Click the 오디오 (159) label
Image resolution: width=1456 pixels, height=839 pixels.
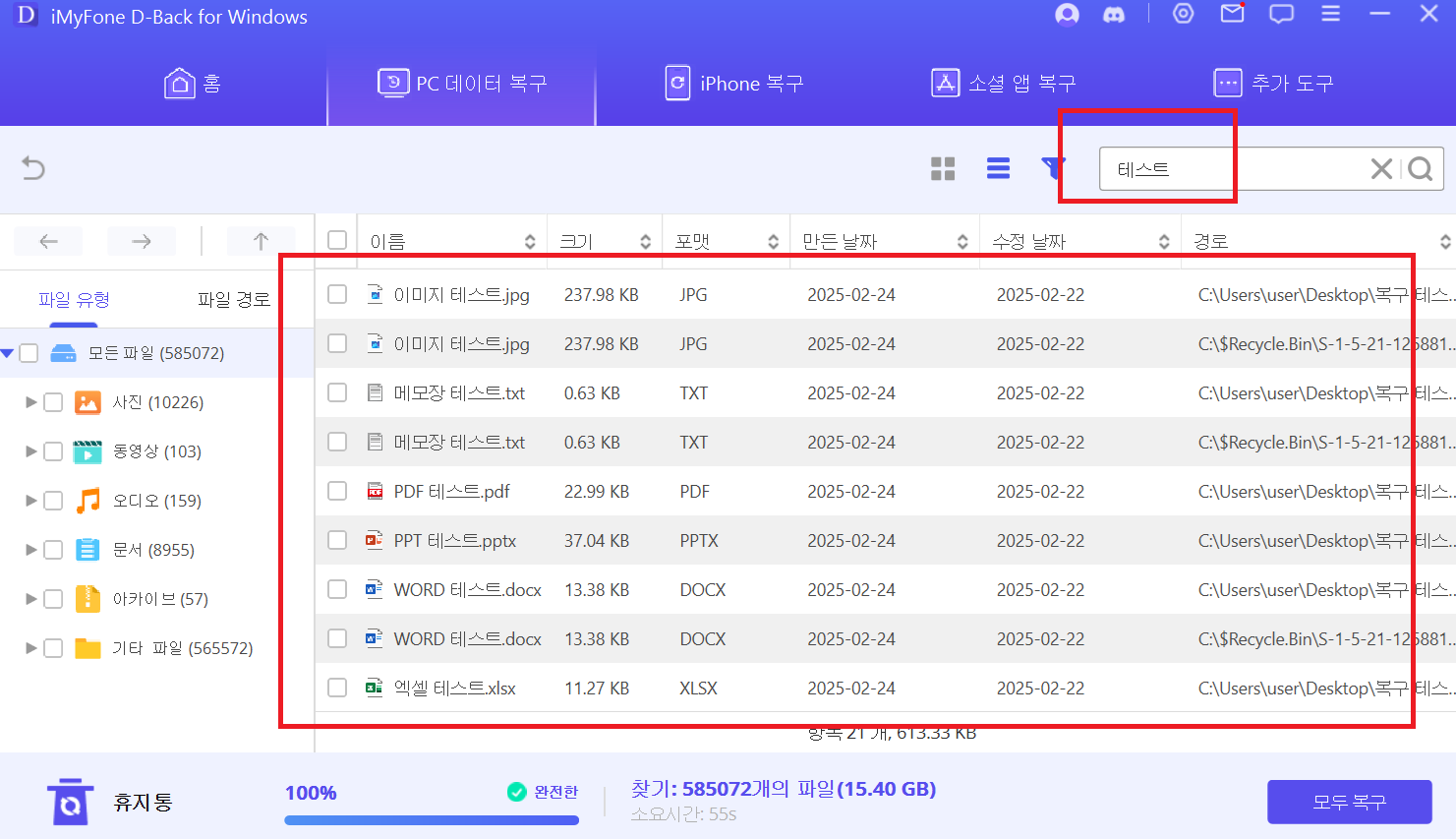tap(157, 501)
